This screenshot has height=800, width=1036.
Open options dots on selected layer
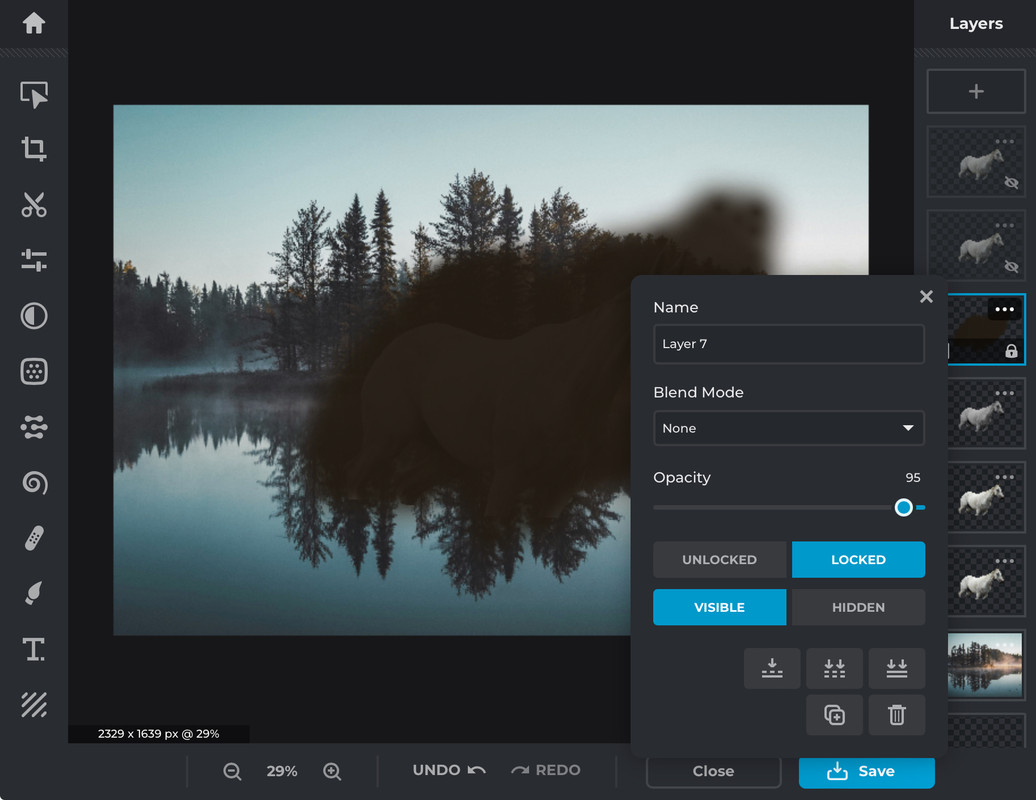(x=1004, y=309)
